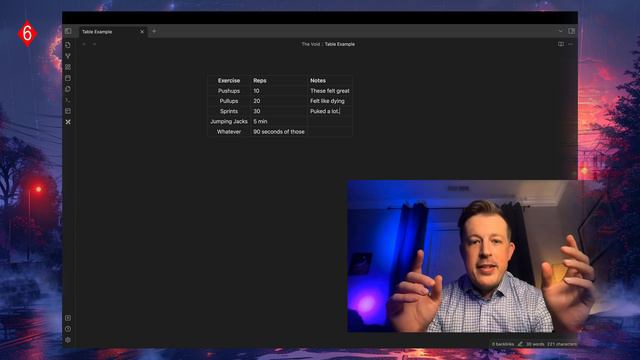Open the vault switcher icon
Image resolution: width=640 pixels, height=360 pixels.
pyautogui.click(x=68, y=318)
